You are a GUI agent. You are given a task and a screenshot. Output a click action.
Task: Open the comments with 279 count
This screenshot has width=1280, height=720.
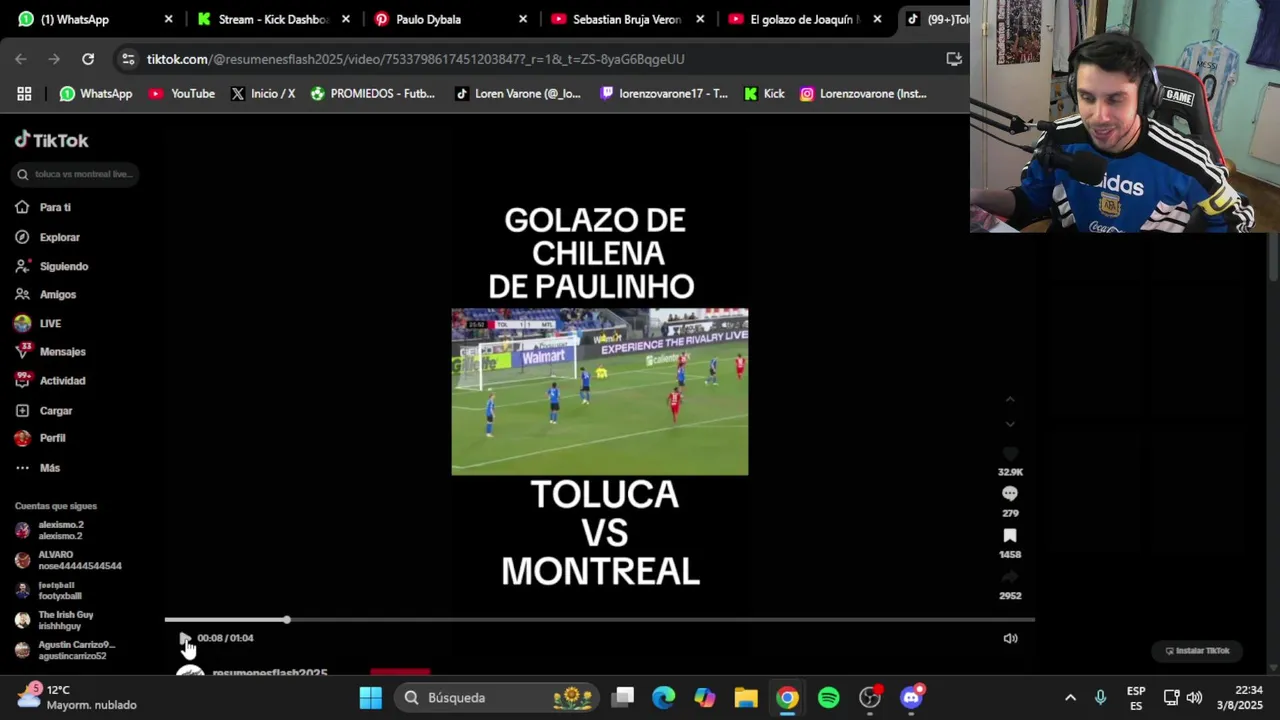[x=1010, y=493]
